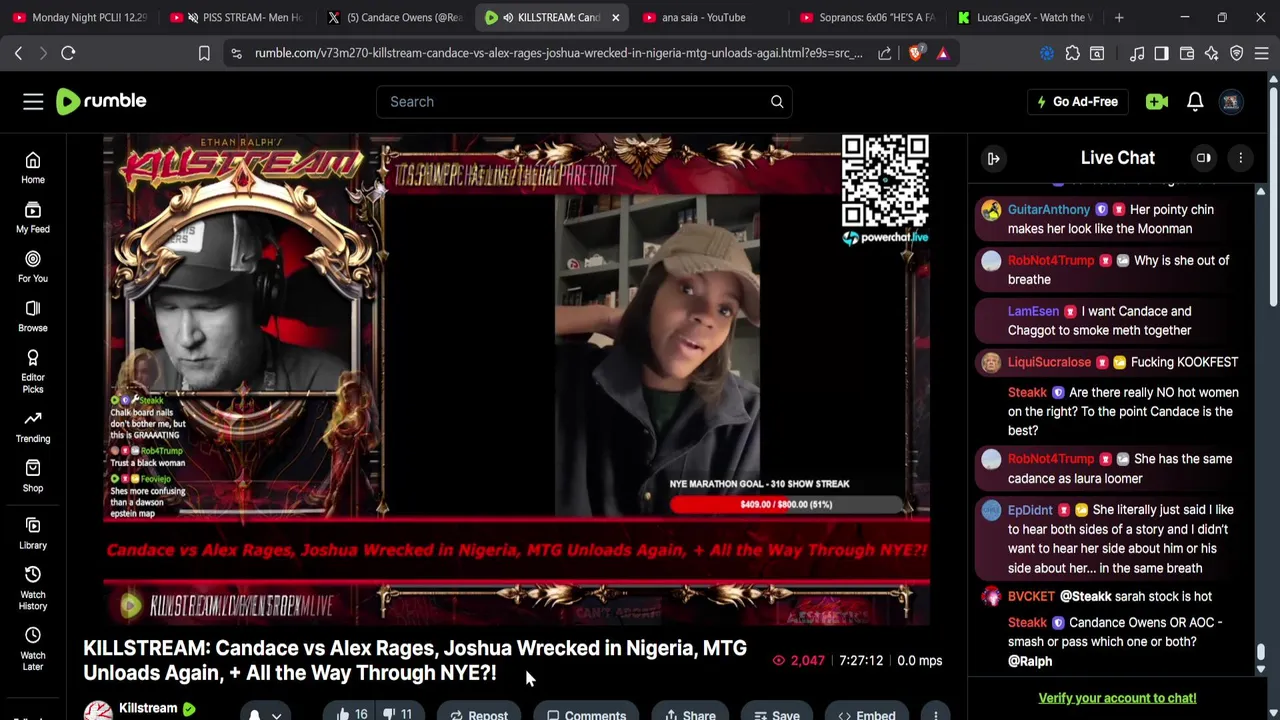
Task: Open the Leo AI sparkle icon
Action: (x=1211, y=53)
